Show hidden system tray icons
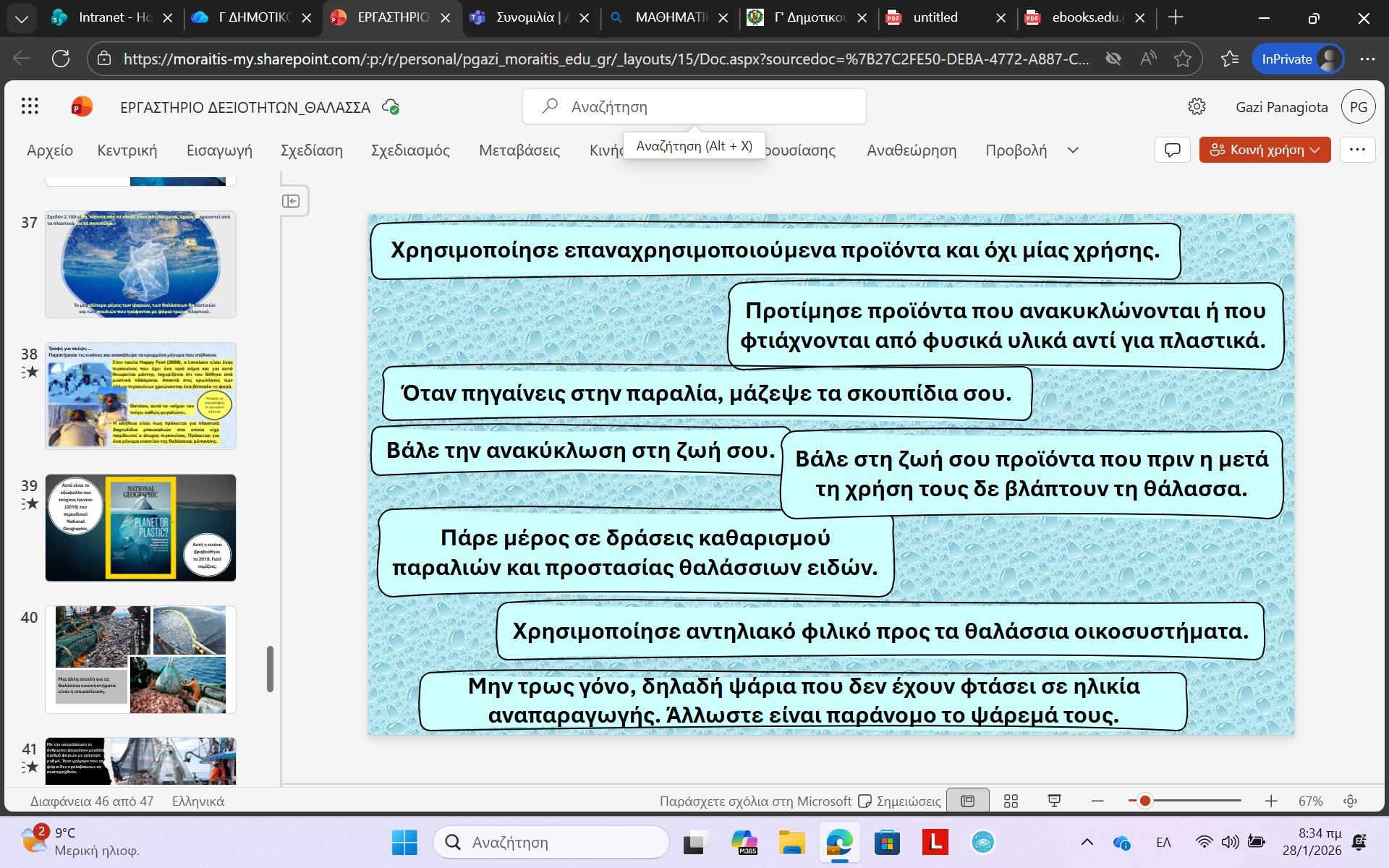This screenshot has width=1389, height=868. pos(1087,842)
